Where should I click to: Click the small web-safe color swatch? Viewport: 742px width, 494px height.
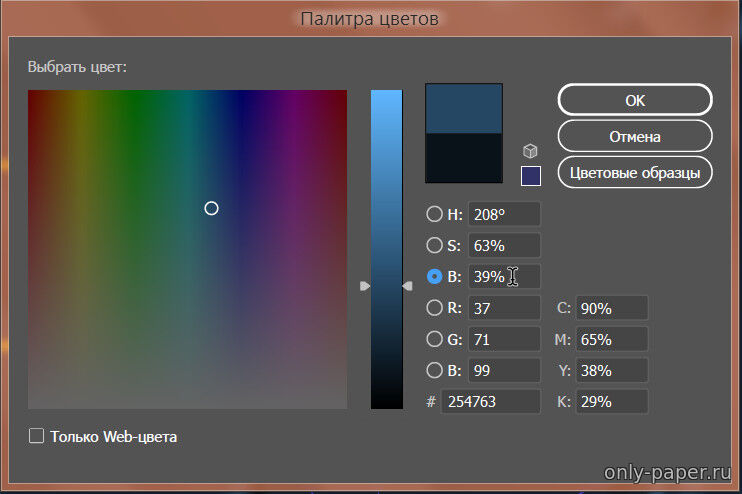530,176
